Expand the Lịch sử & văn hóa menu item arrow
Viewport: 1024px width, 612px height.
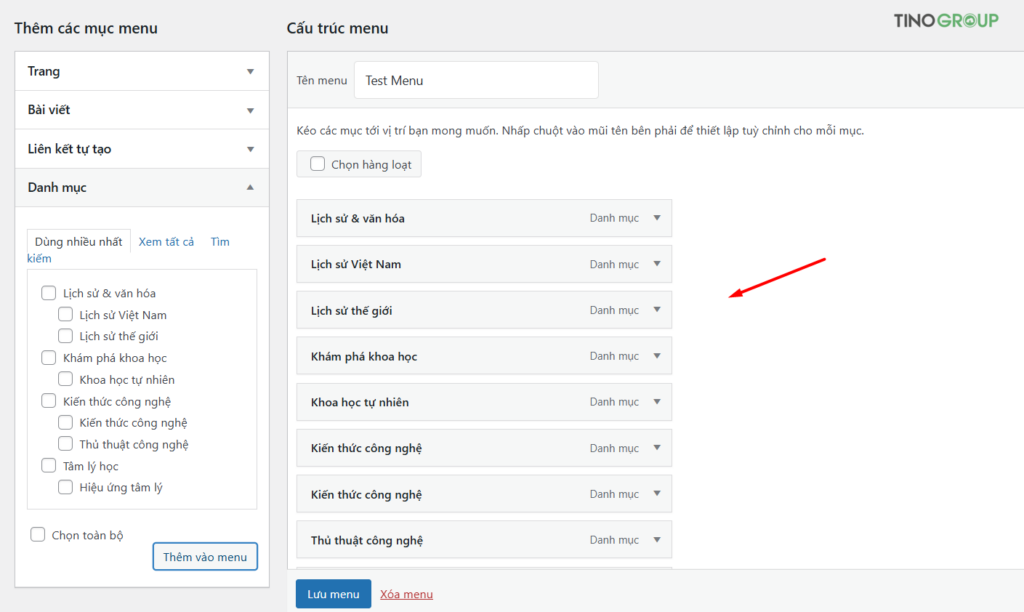[x=657, y=218]
